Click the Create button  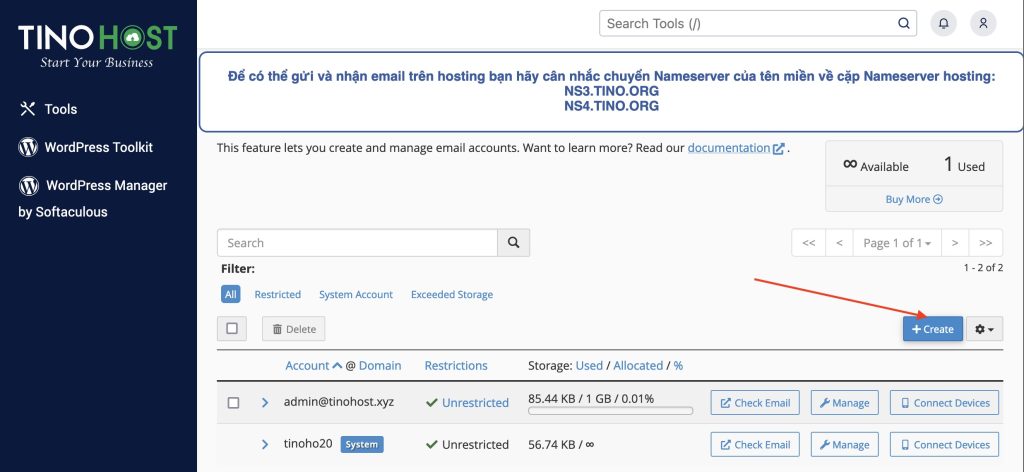tap(933, 329)
